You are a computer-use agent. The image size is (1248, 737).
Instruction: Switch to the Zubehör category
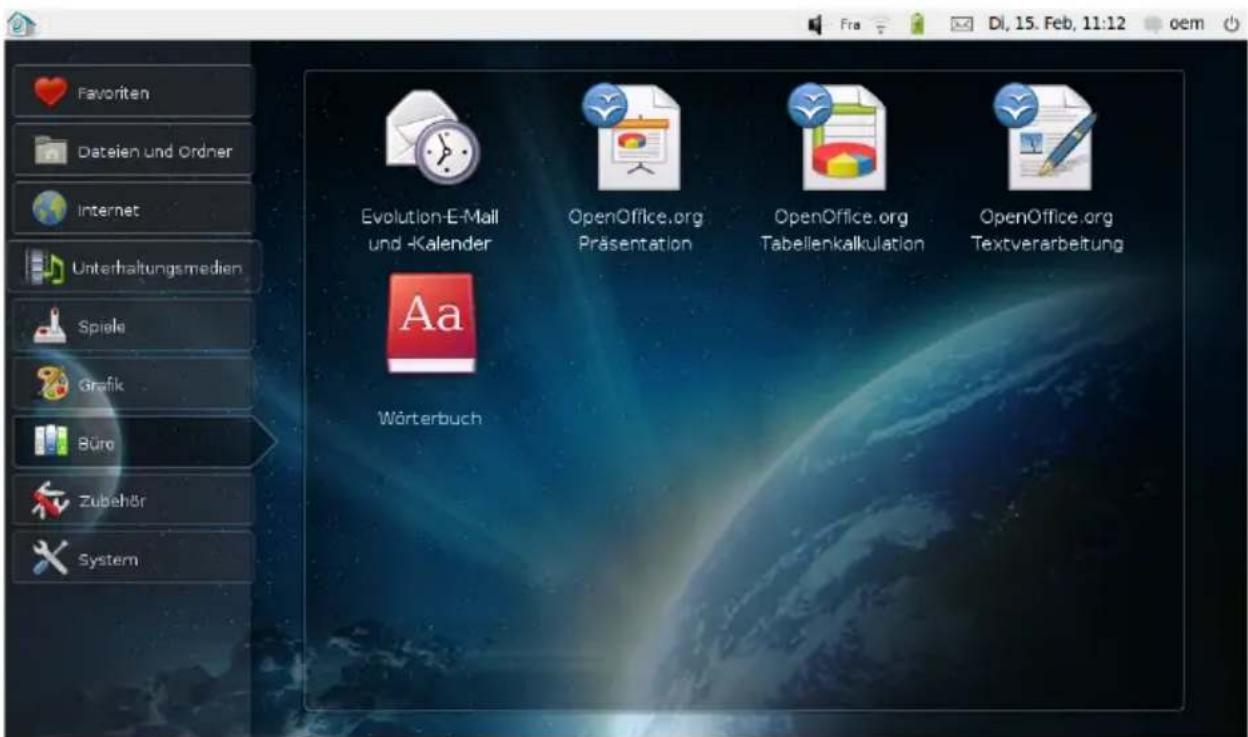(x=131, y=500)
